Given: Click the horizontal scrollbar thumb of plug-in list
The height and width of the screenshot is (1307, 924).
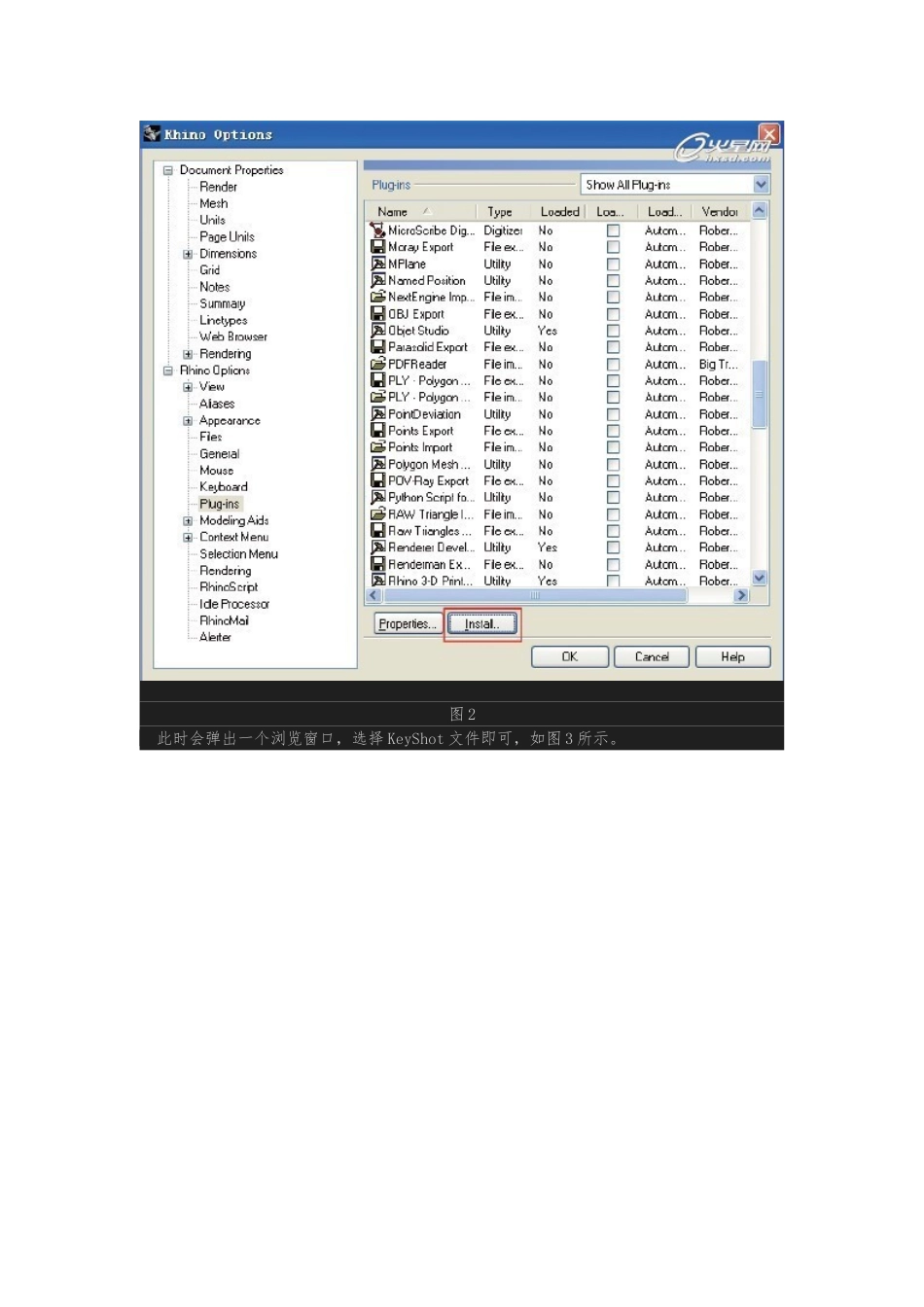Looking at the screenshot, I should (535, 595).
